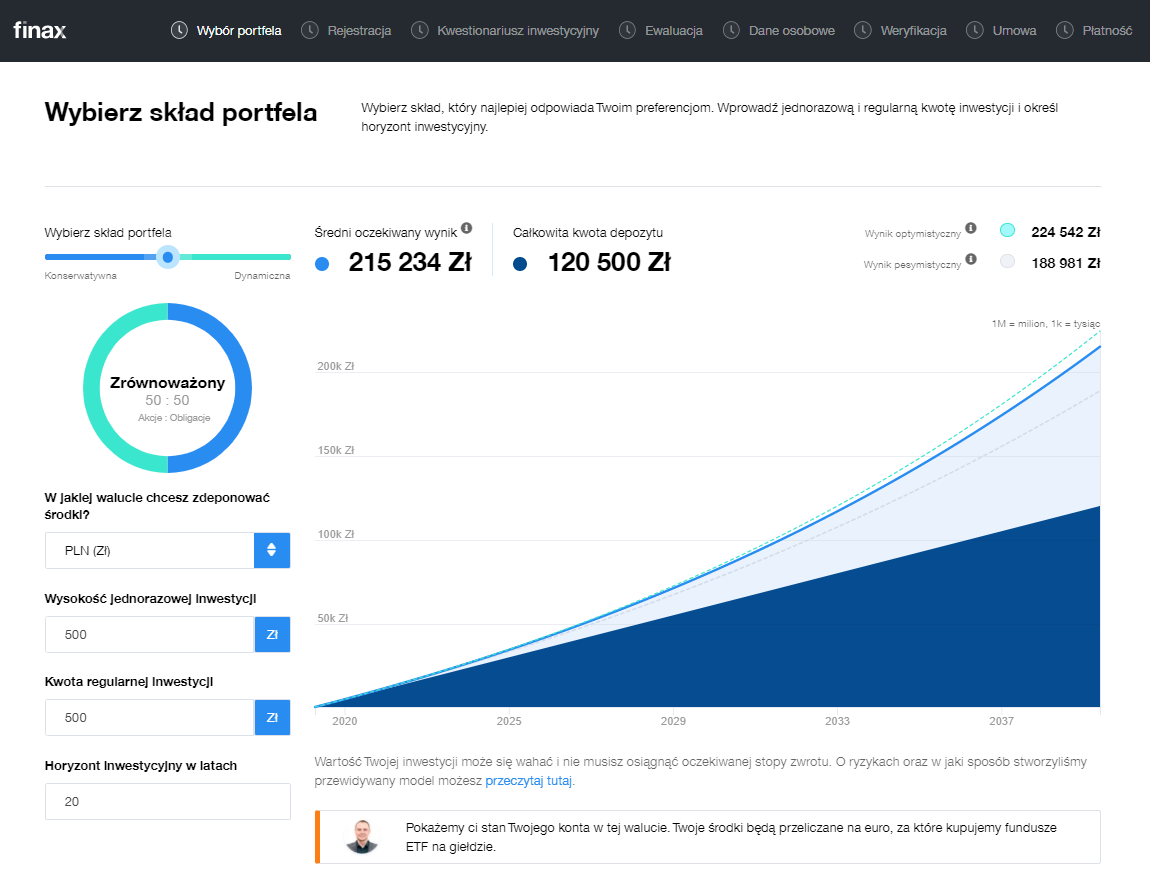Click info icon next to Średni oczekiwany wynik
The image size is (1150, 890).
(467, 228)
